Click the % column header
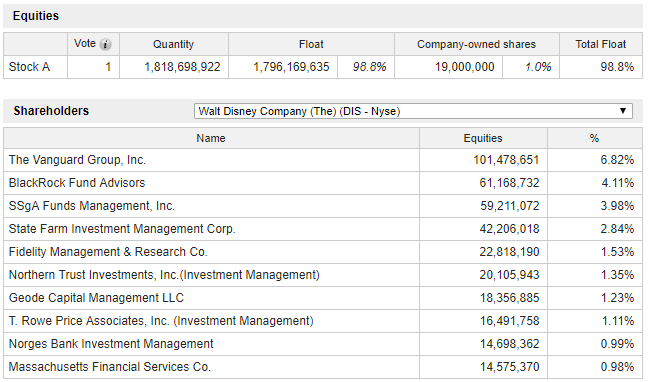The image size is (648, 382). tap(595, 138)
